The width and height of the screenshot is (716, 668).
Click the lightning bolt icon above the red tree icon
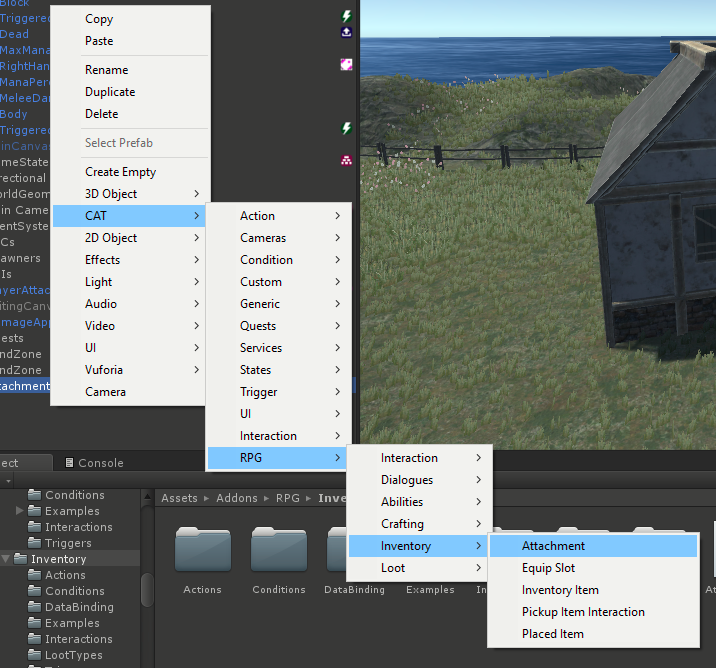tap(347, 129)
